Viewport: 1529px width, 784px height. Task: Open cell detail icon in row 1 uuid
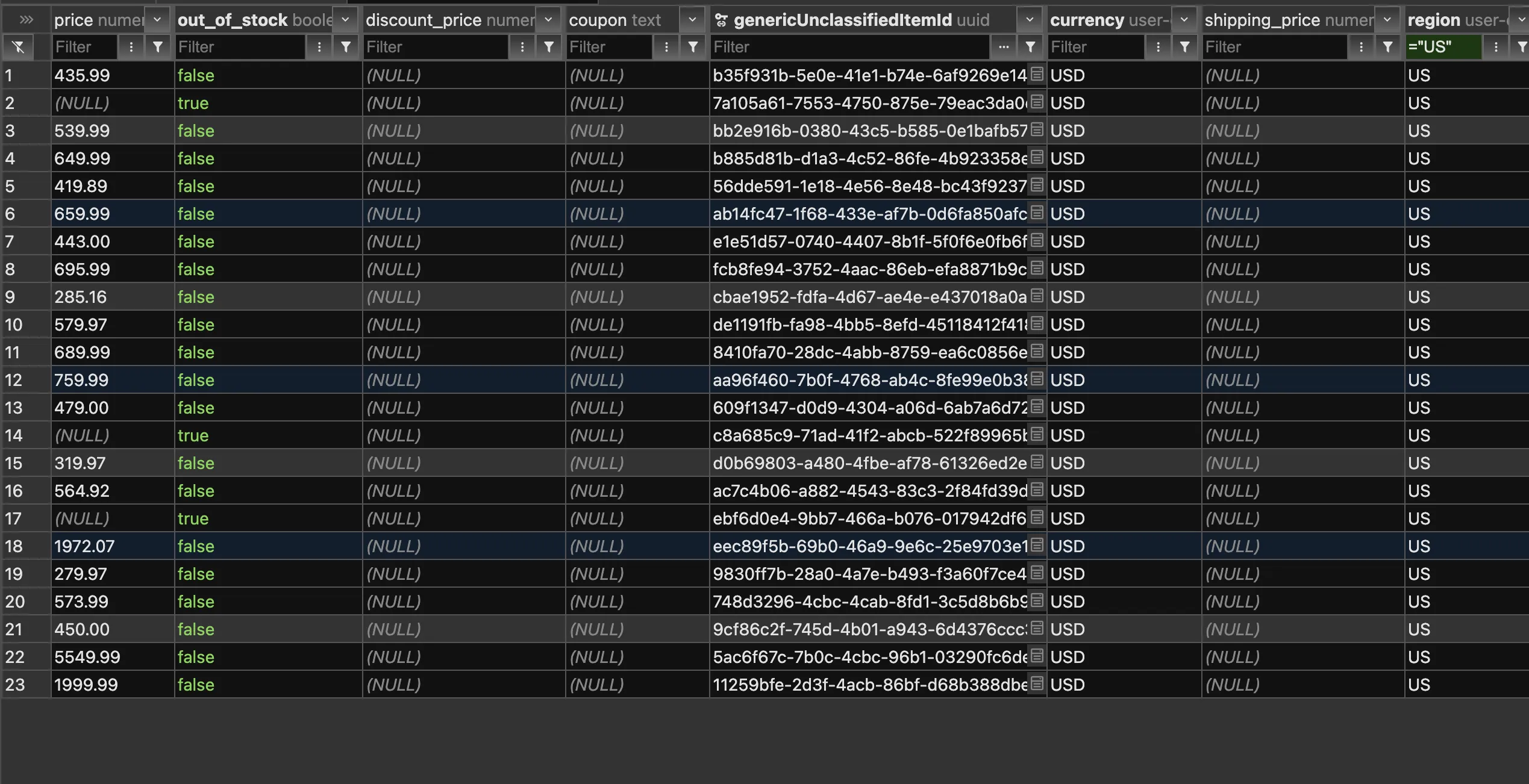1036,75
